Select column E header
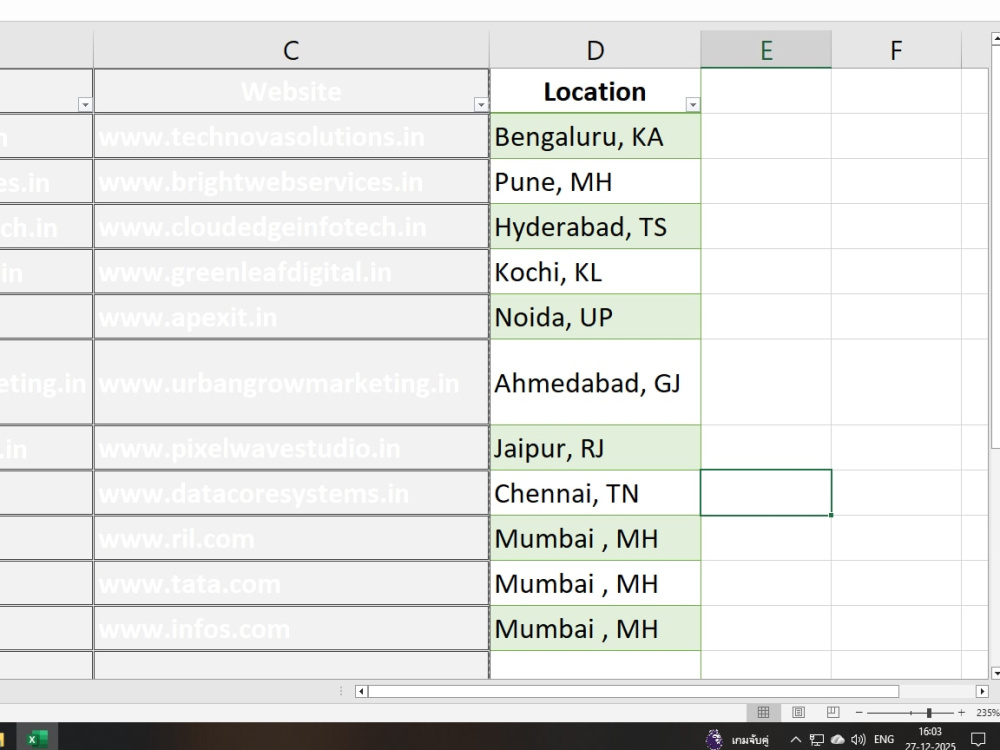Screen dimensions: 1000x750 [766, 50]
